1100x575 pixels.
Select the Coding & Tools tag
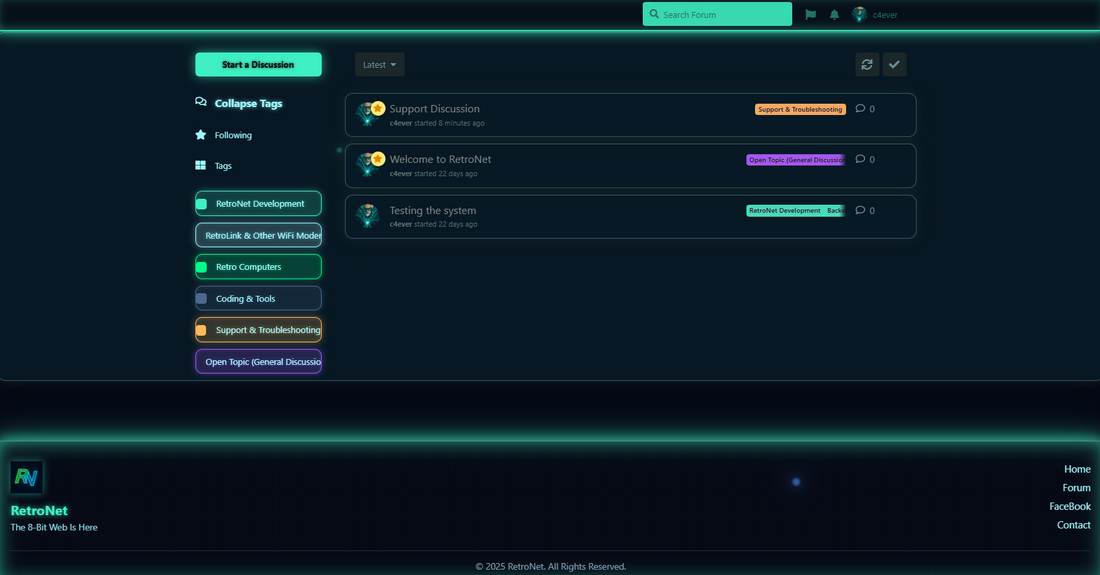(258, 298)
